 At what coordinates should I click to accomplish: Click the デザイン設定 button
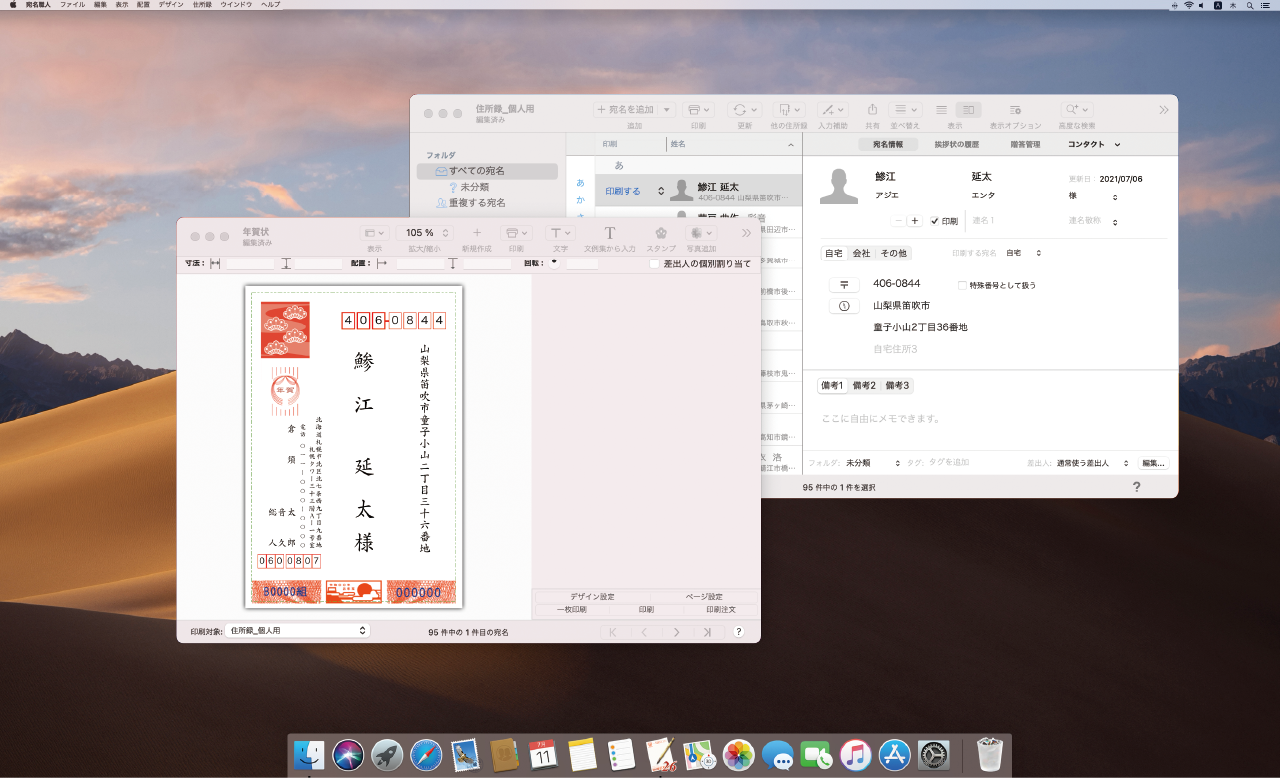pyautogui.click(x=593, y=597)
